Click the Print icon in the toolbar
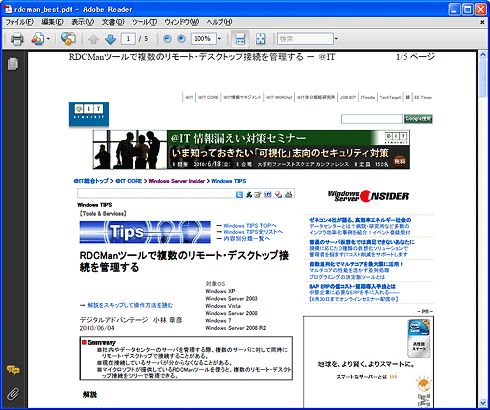This screenshot has height=410, width=490. (17, 39)
